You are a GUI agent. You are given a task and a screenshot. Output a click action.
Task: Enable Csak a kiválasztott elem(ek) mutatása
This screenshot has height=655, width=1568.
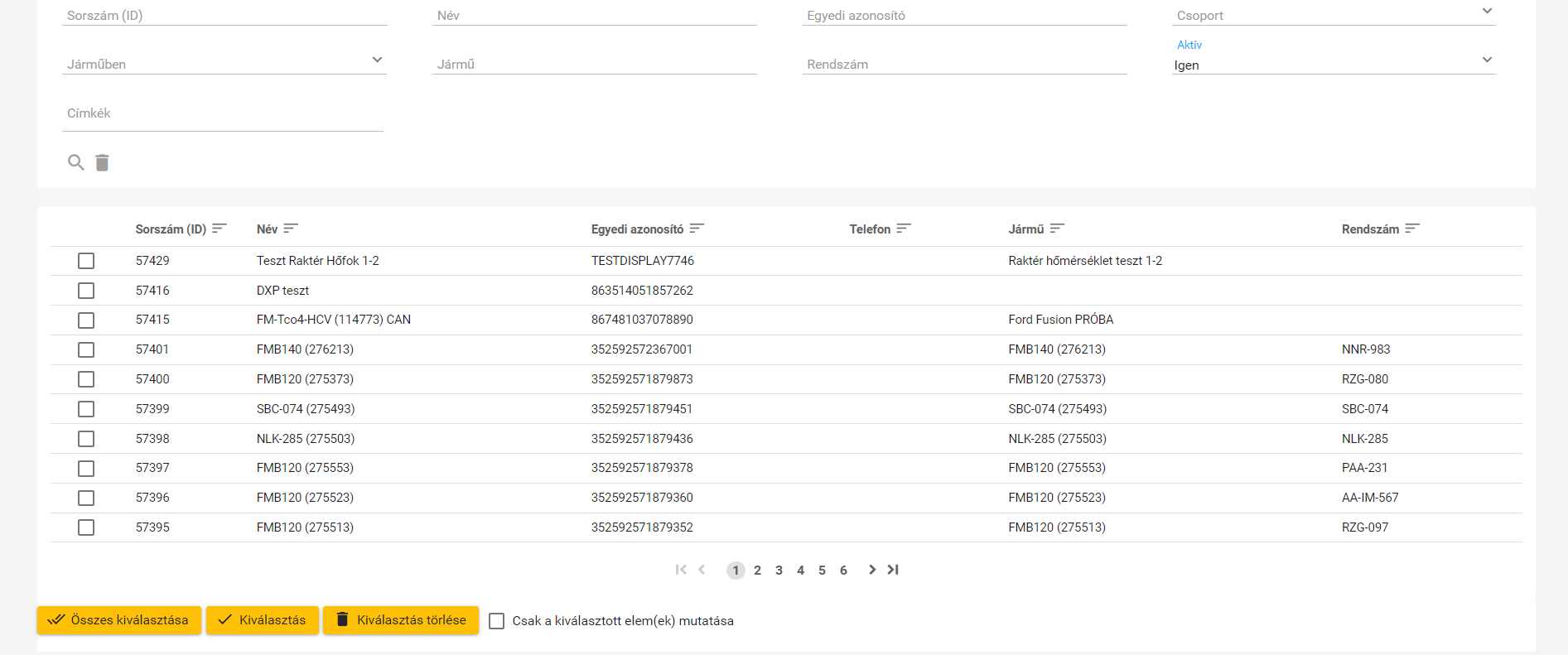(497, 621)
